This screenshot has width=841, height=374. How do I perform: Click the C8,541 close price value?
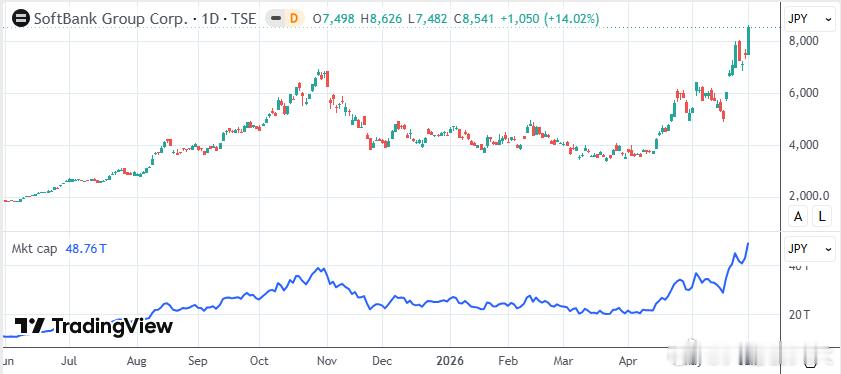tap(475, 19)
